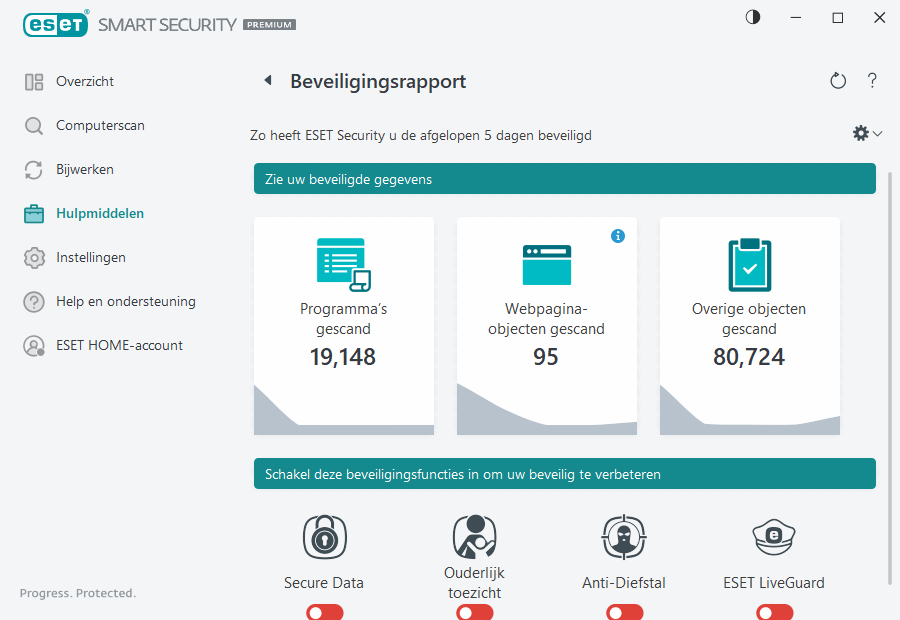Open the Secure Data padlock icon
This screenshot has width=900, height=620.
tap(324, 537)
